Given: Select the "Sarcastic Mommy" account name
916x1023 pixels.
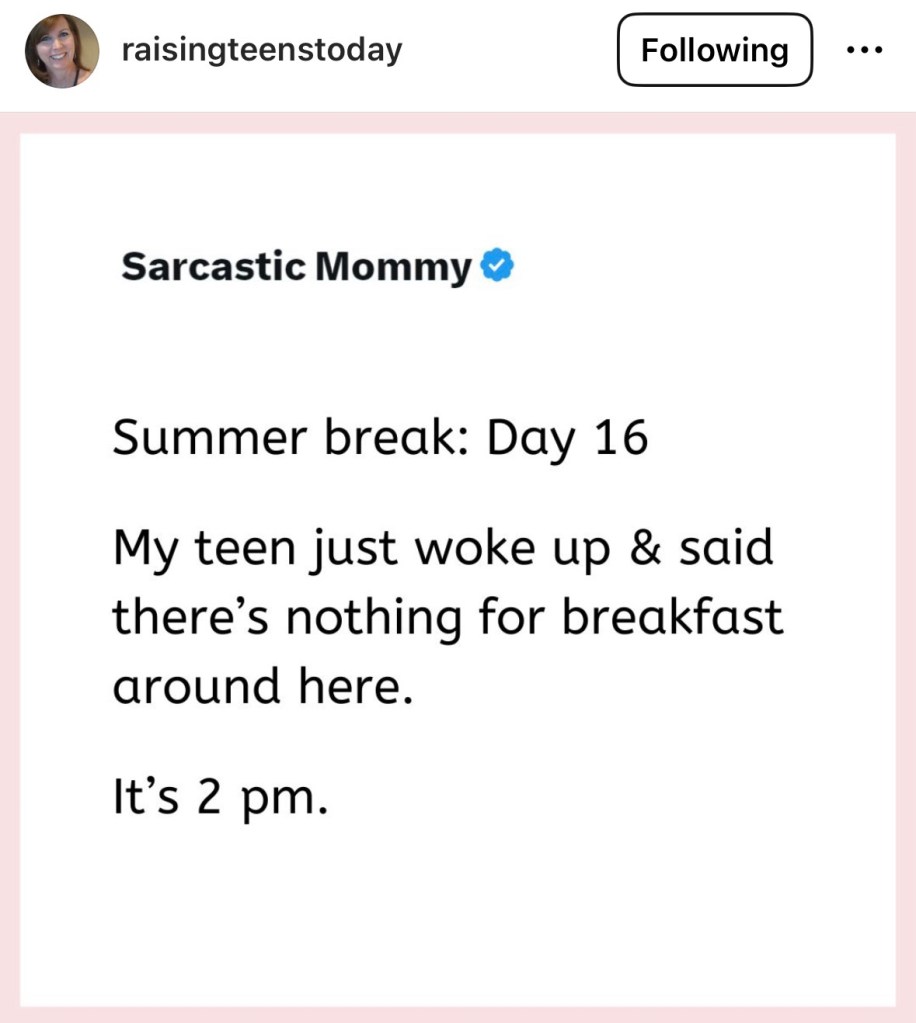Looking at the screenshot, I should (296, 267).
